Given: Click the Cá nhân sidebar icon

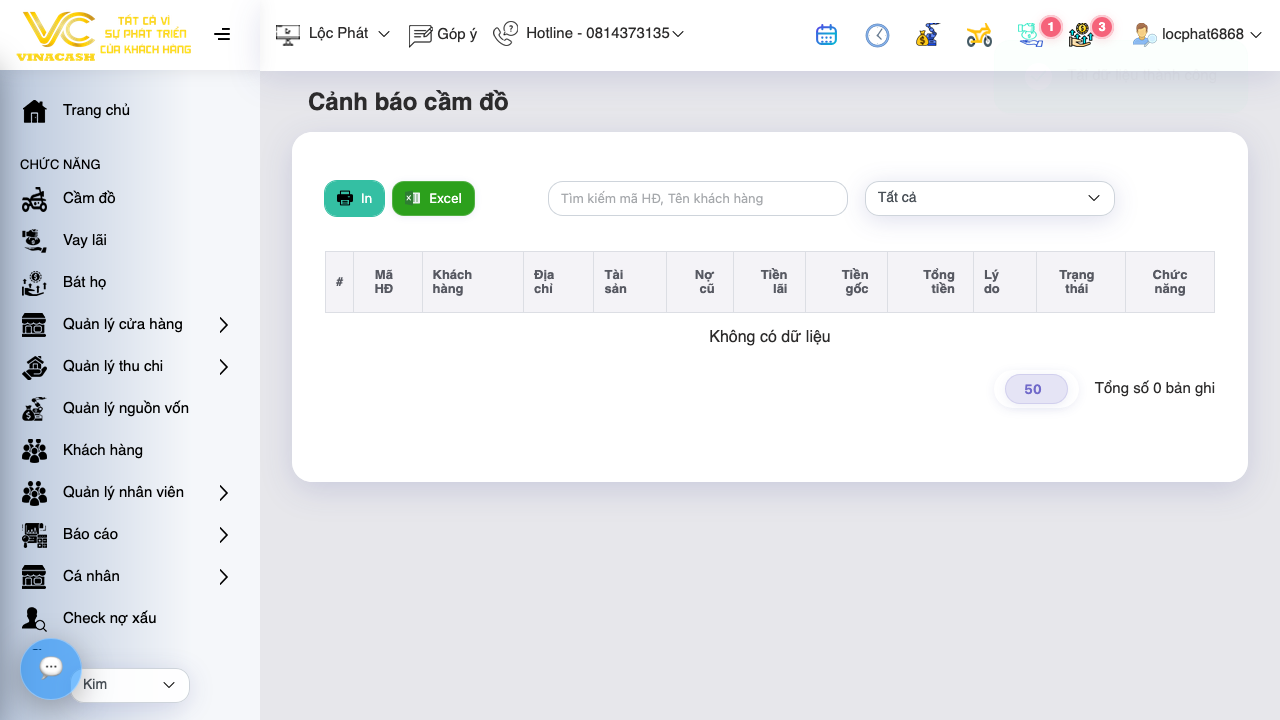Looking at the screenshot, I should coord(35,577).
